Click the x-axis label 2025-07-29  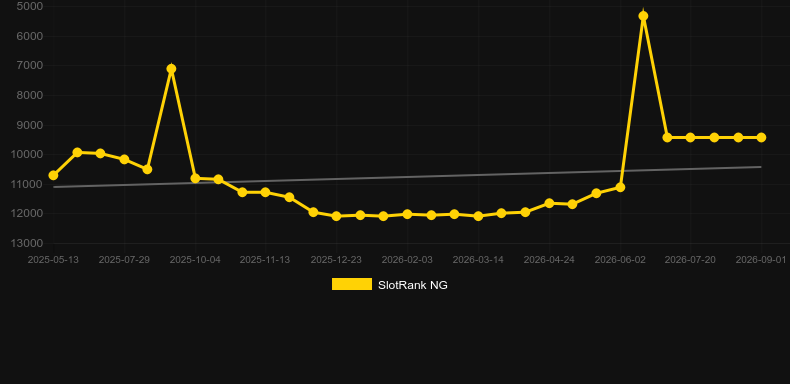[x=124, y=260]
